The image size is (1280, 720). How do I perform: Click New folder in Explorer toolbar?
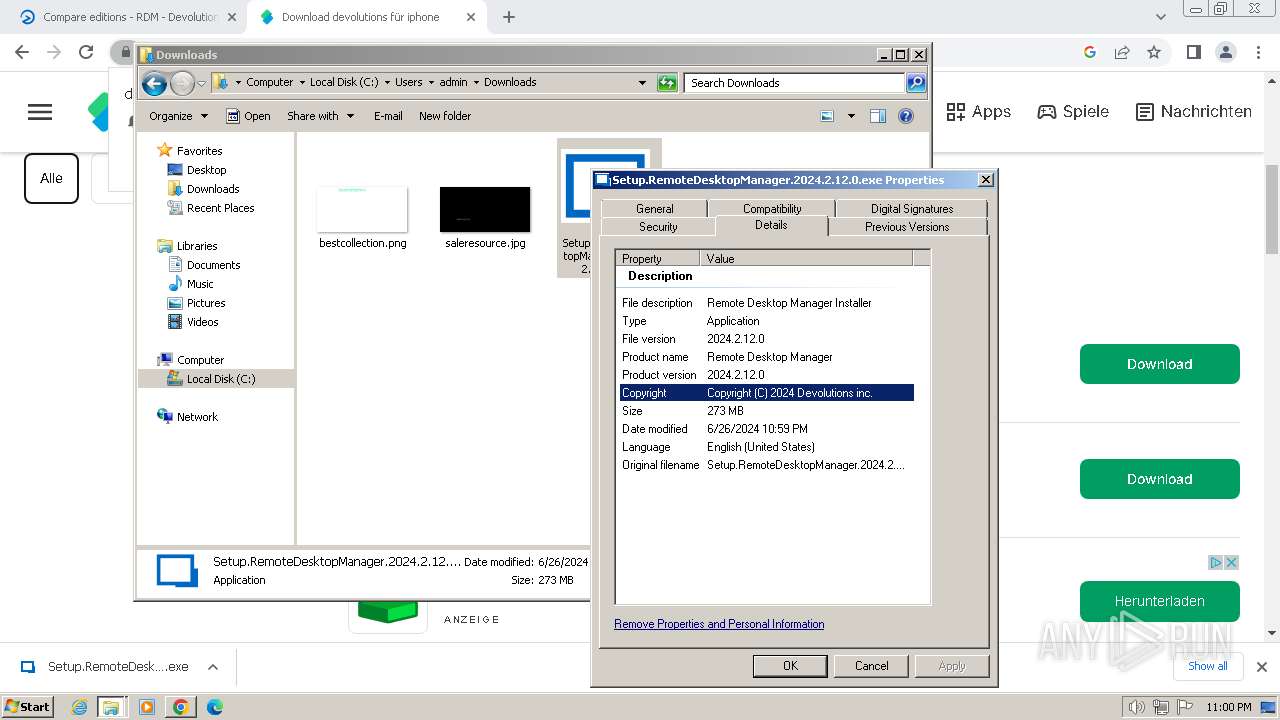tap(445, 116)
